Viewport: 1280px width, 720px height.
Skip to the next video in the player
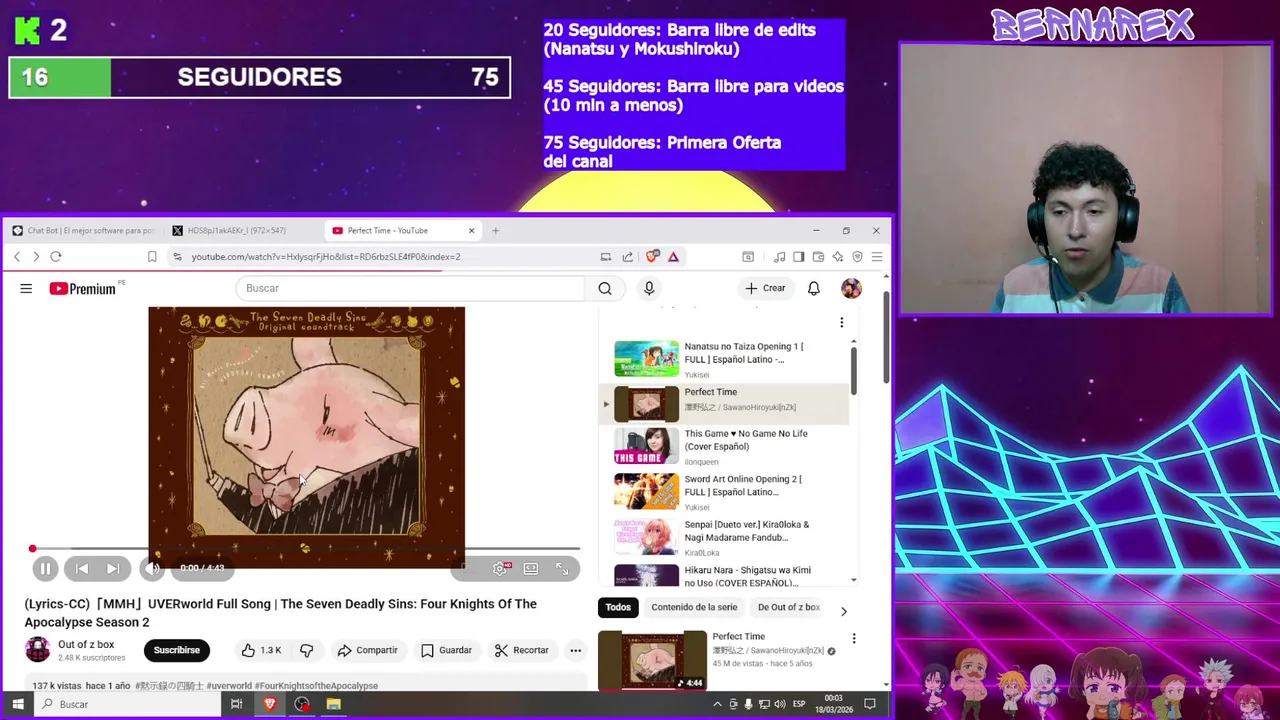[x=113, y=568]
